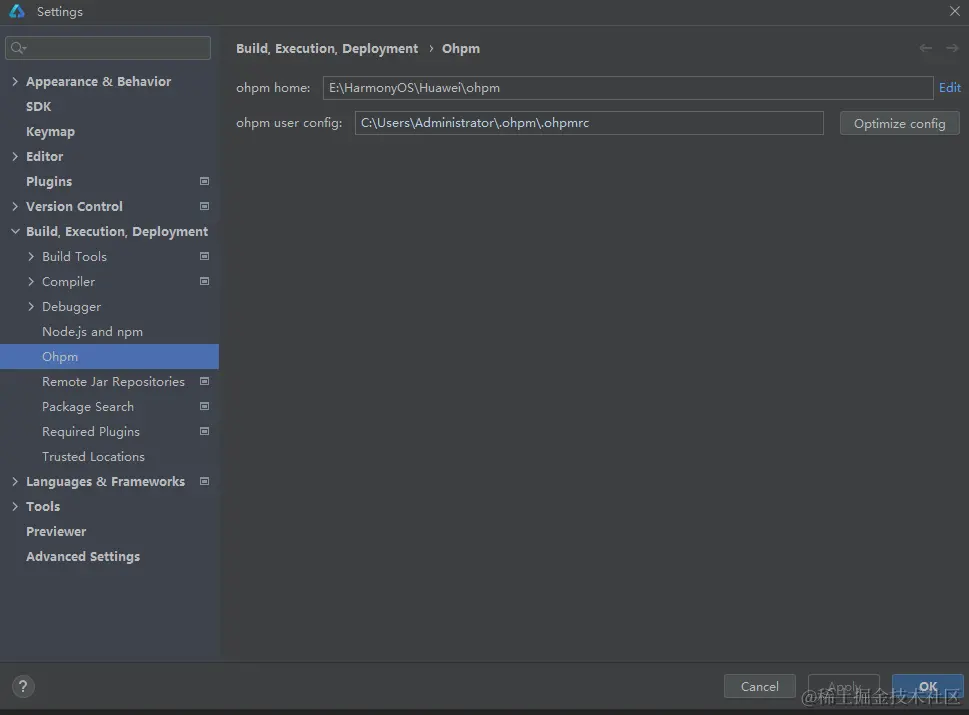Click the project-level icon beside Remote Jar Repositories
969x715 pixels.
(205, 381)
